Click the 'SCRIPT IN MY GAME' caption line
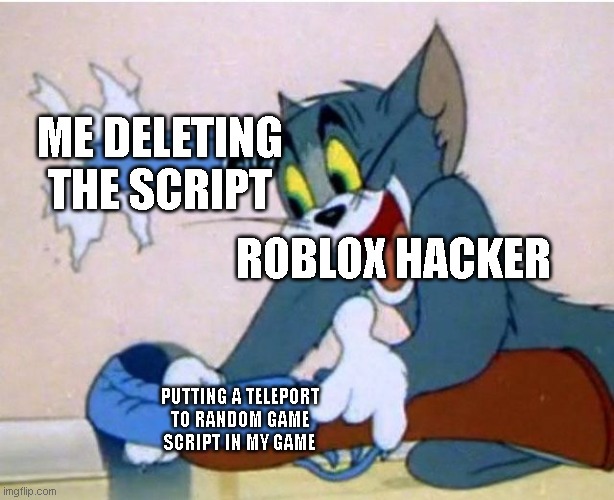This screenshot has height=500, width=614. coord(239,442)
